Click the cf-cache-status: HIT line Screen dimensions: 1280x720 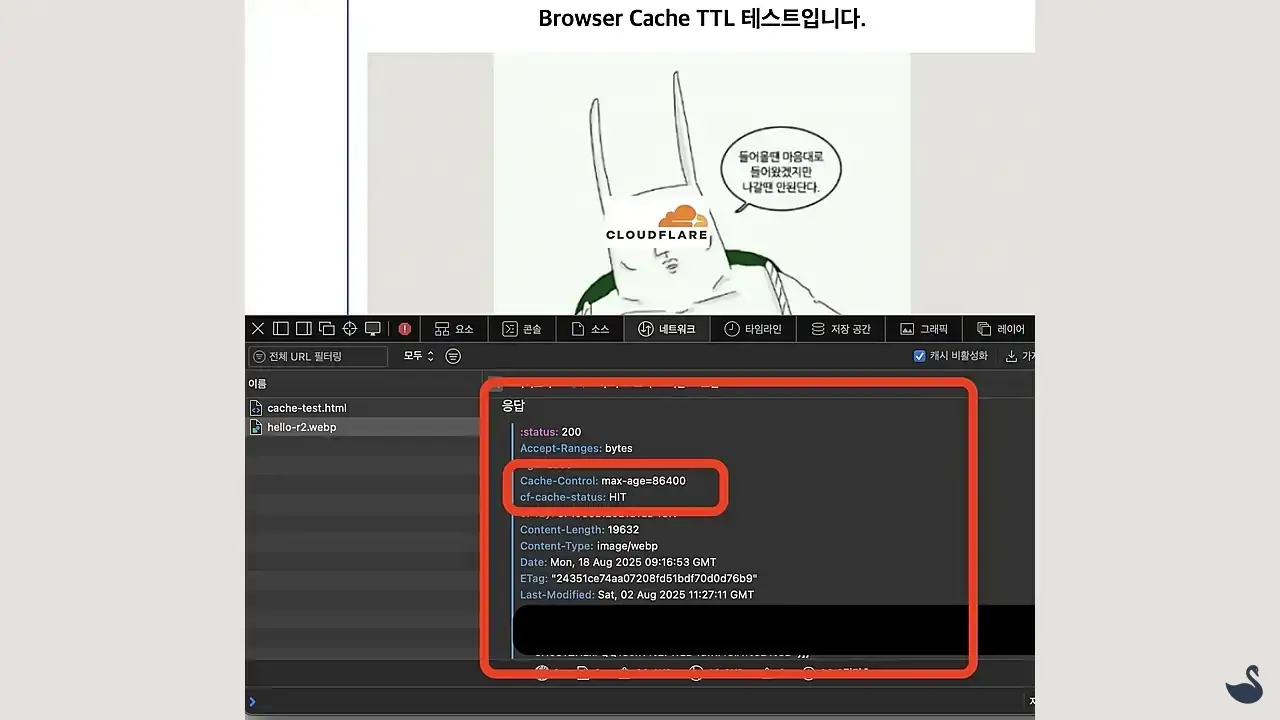click(573, 497)
